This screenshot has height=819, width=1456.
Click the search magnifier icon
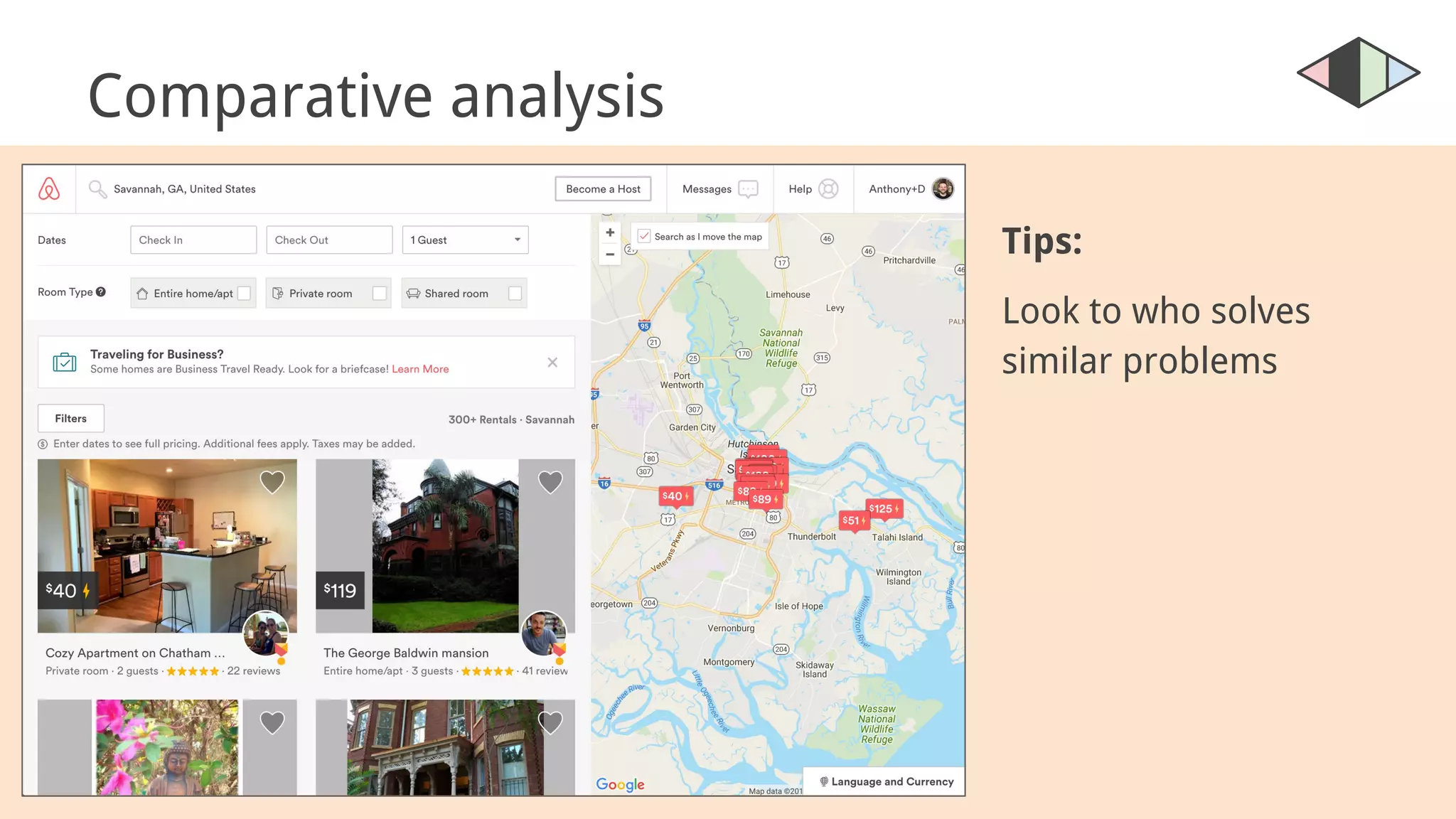coord(97,189)
